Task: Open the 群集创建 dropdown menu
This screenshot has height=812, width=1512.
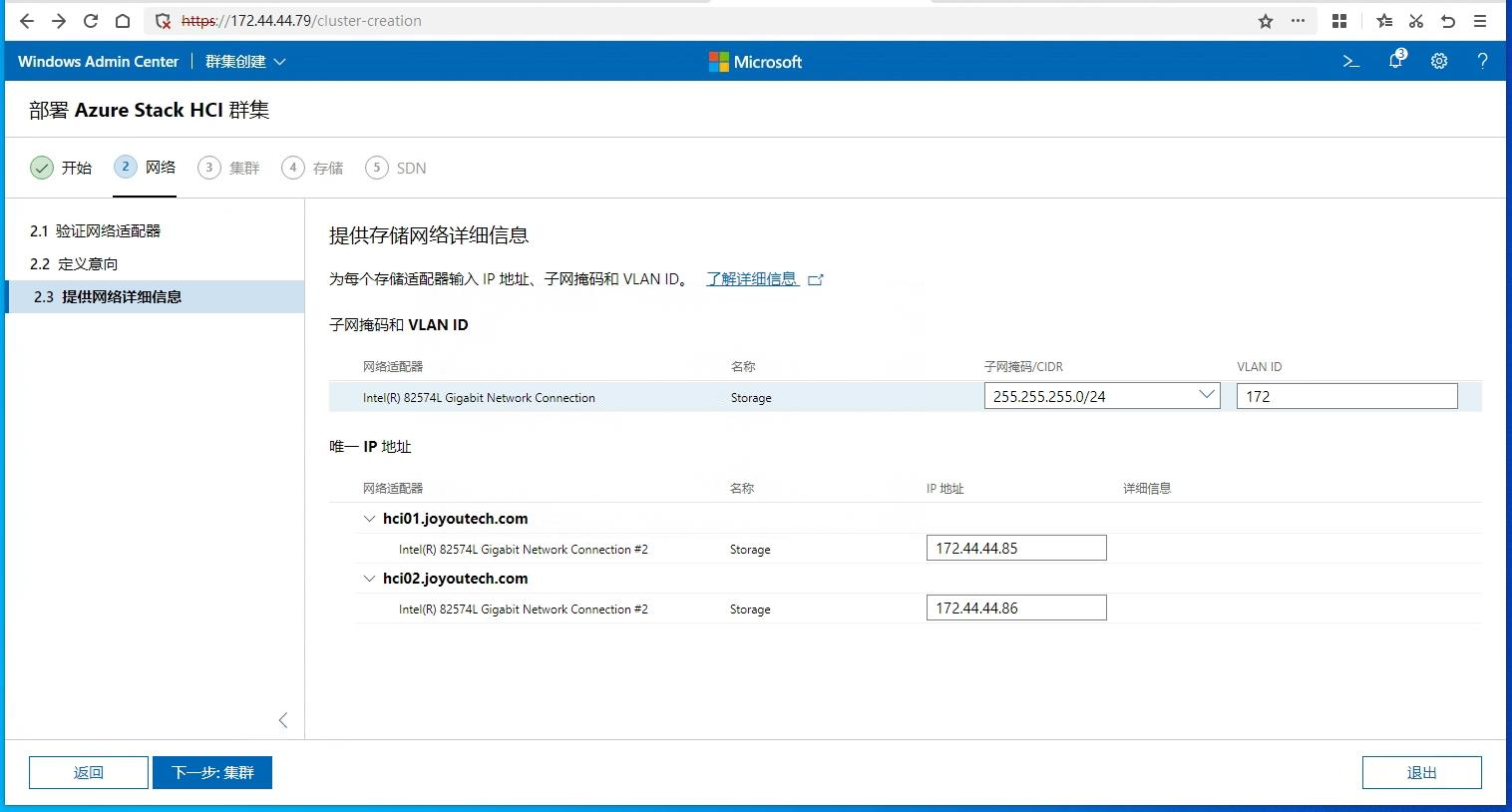Action: (245, 62)
